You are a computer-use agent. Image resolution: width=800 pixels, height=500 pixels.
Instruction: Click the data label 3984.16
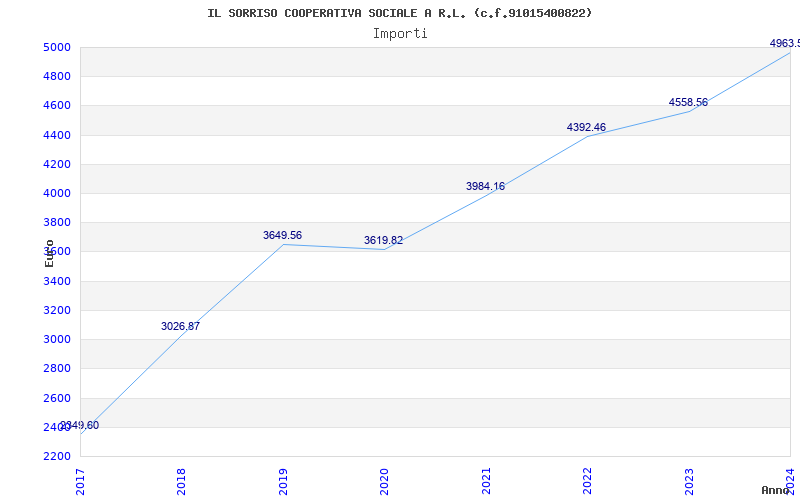click(x=485, y=187)
